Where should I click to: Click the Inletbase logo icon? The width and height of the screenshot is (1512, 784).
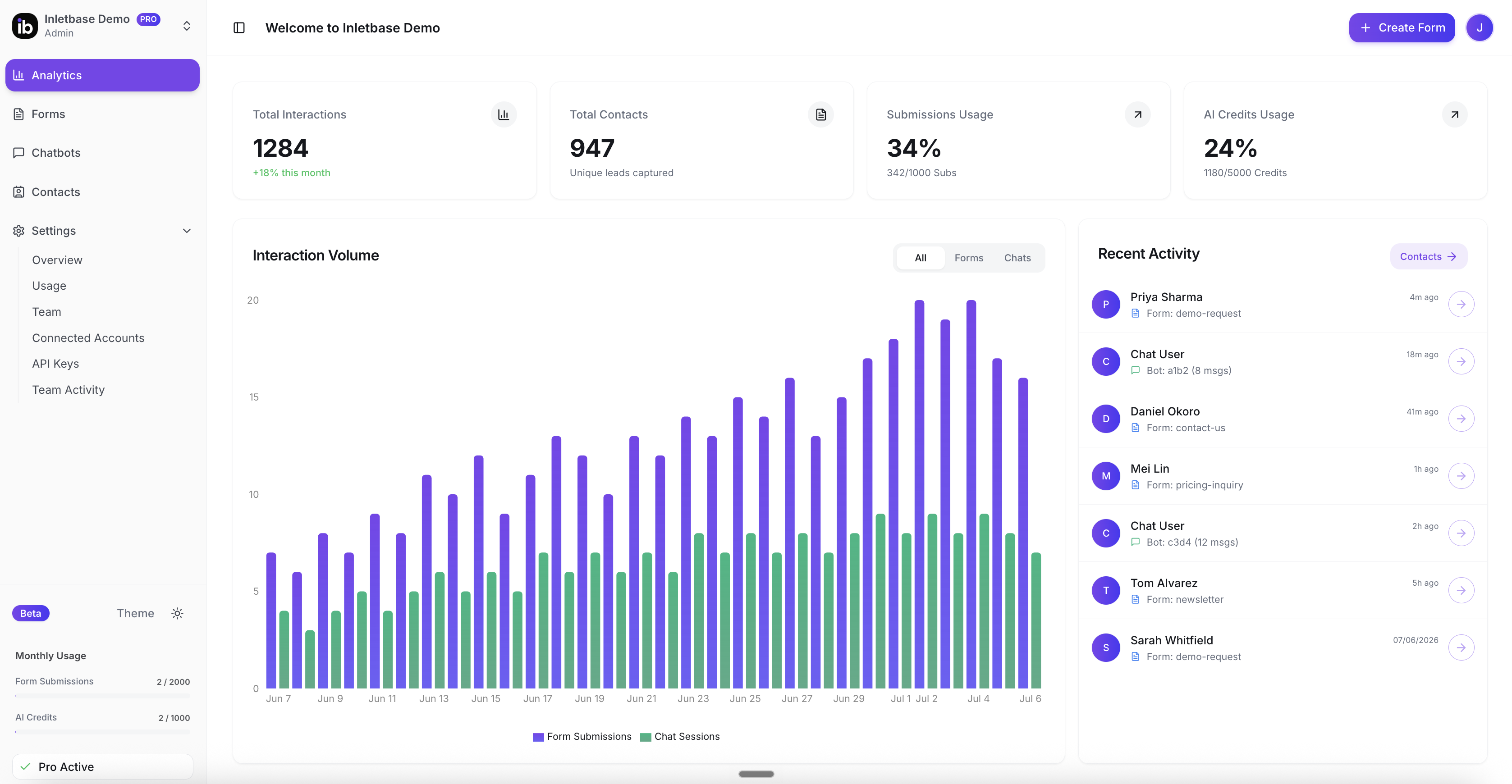click(25, 27)
